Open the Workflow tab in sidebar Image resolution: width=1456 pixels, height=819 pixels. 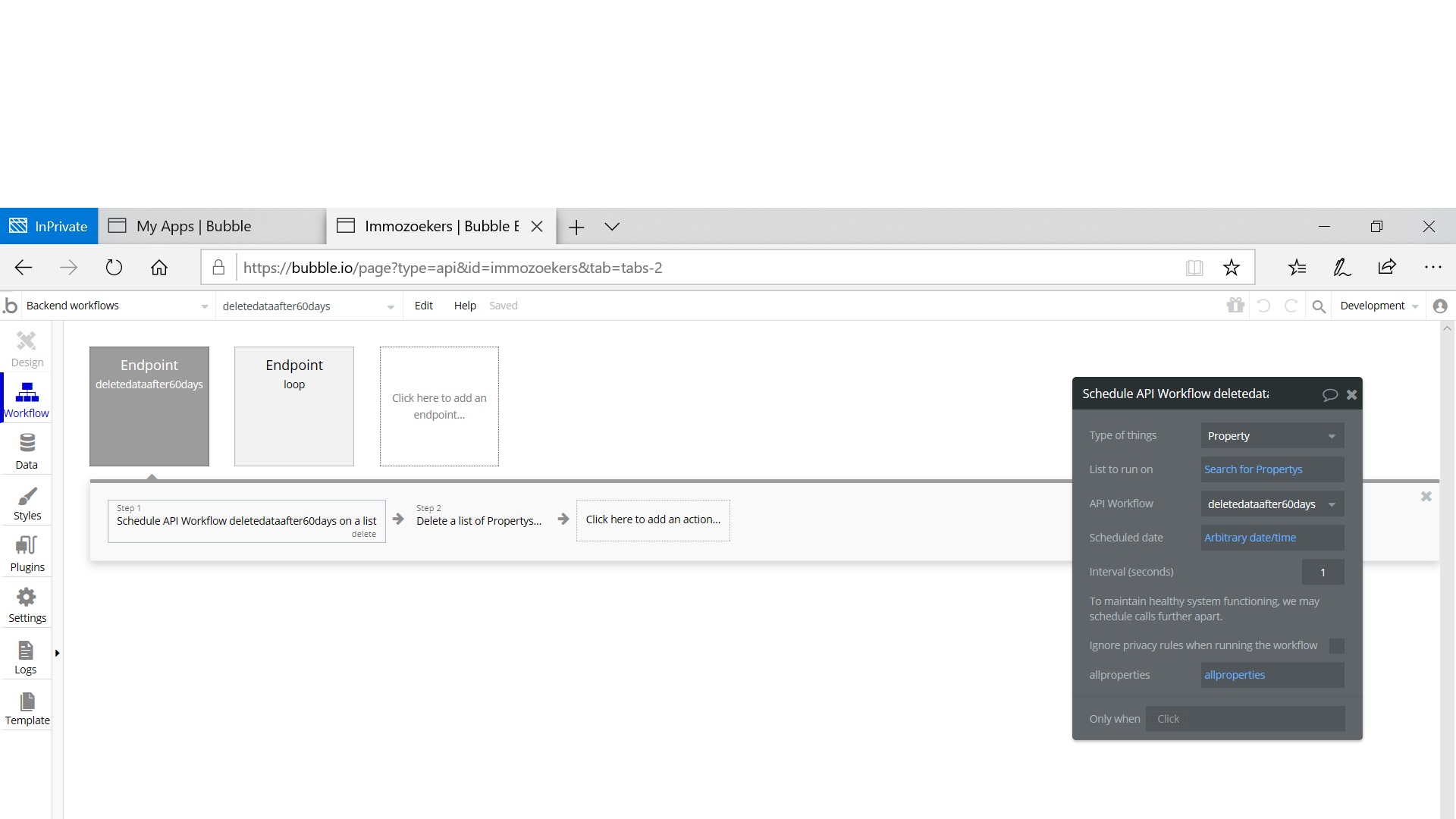click(27, 400)
